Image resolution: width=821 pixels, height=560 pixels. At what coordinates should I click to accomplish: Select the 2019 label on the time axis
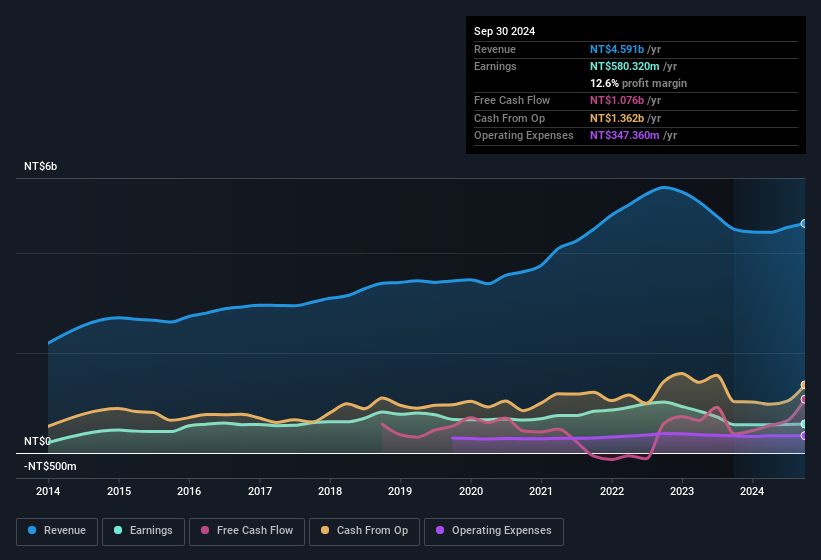coord(400,491)
